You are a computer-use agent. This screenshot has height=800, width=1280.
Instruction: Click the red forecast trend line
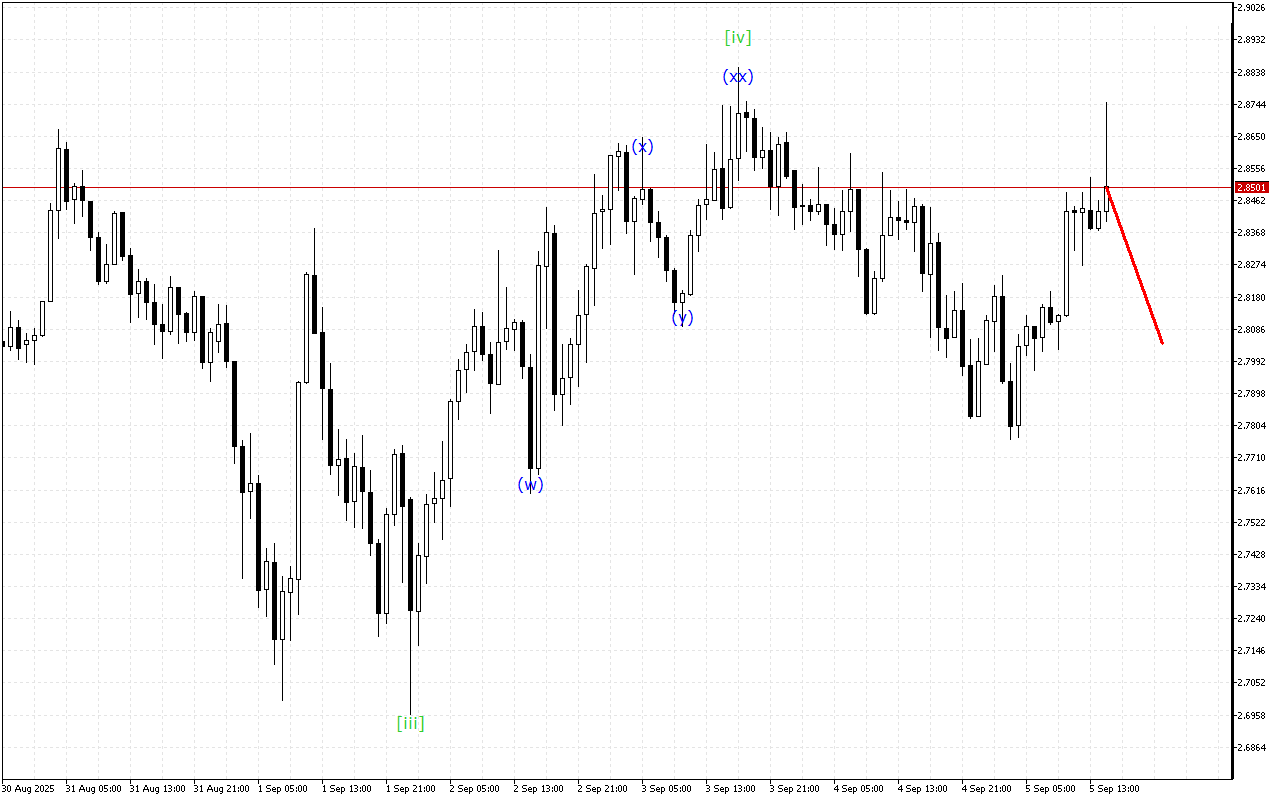click(x=1134, y=266)
